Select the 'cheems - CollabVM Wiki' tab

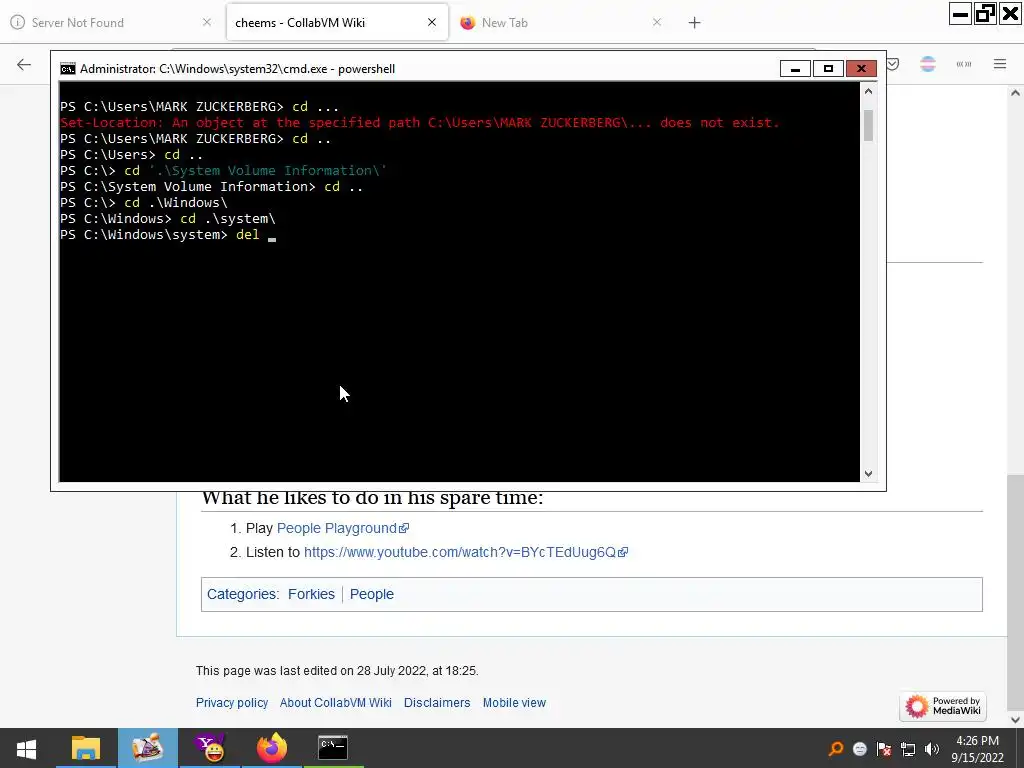coord(337,22)
